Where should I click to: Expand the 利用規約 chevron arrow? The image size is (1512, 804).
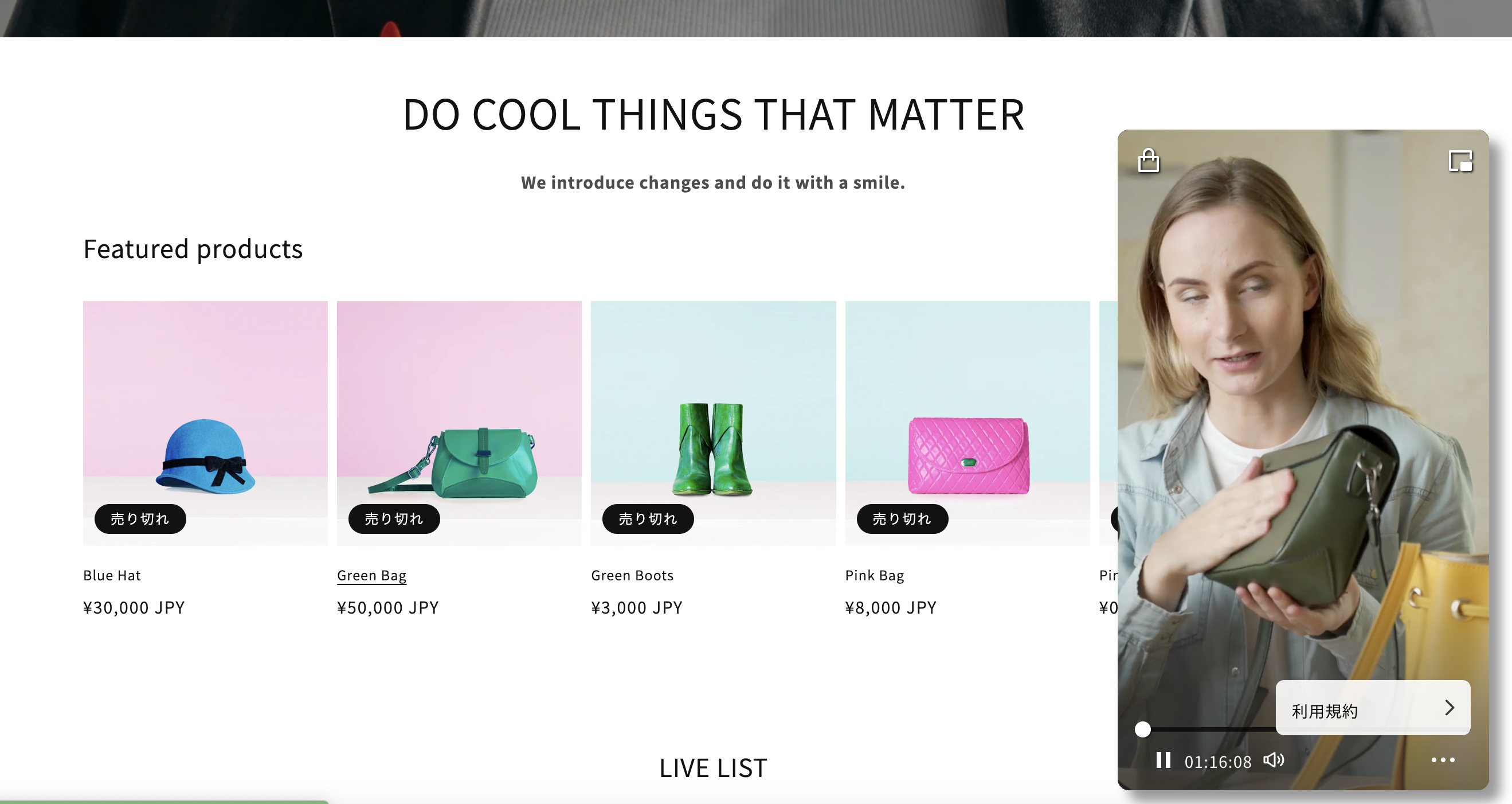[x=1449, y=708]
